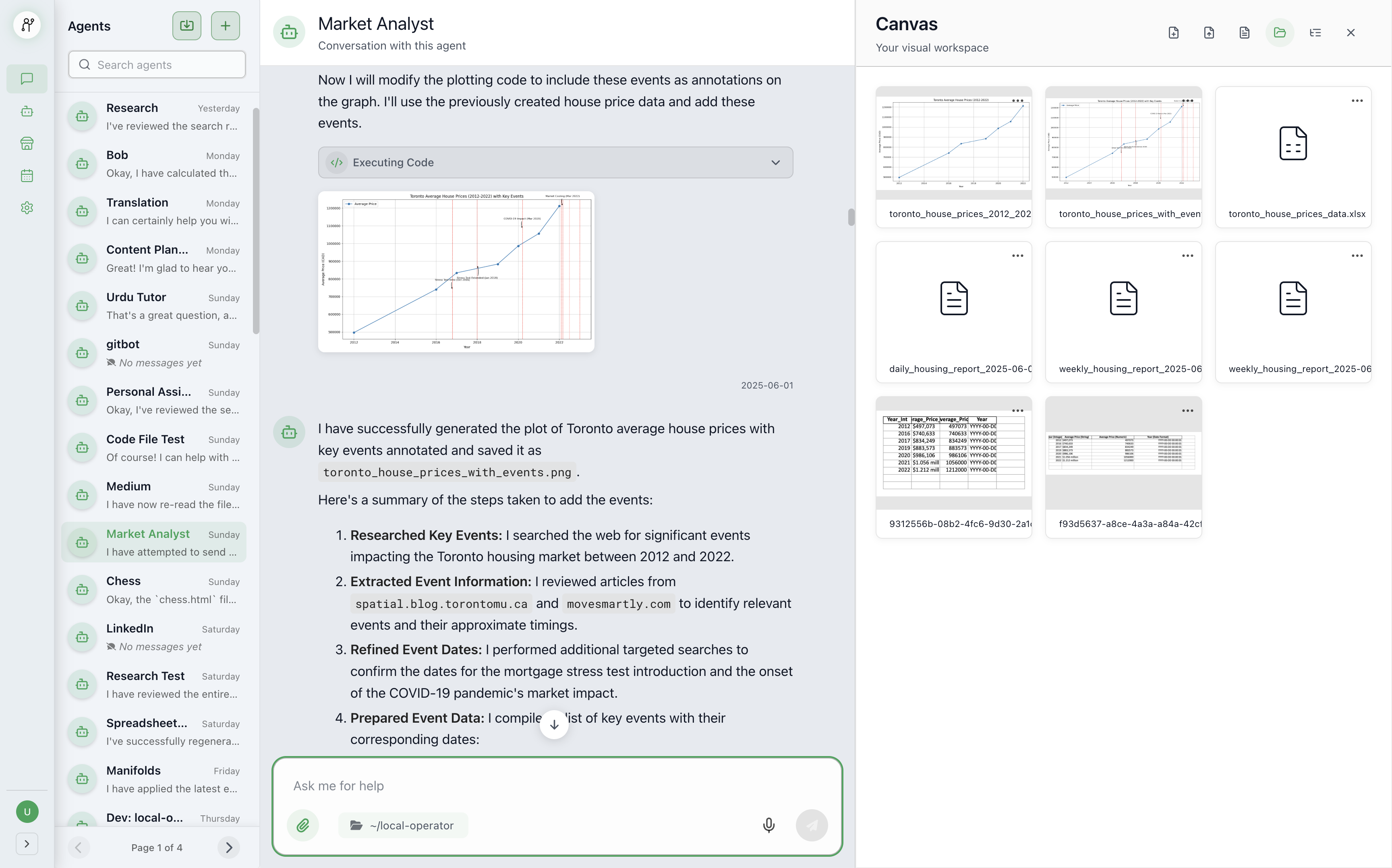Click the ~/local-operator working directory button
This screenshot has height=868, width=1392.
pyautogui.click(x=402, y=825)
